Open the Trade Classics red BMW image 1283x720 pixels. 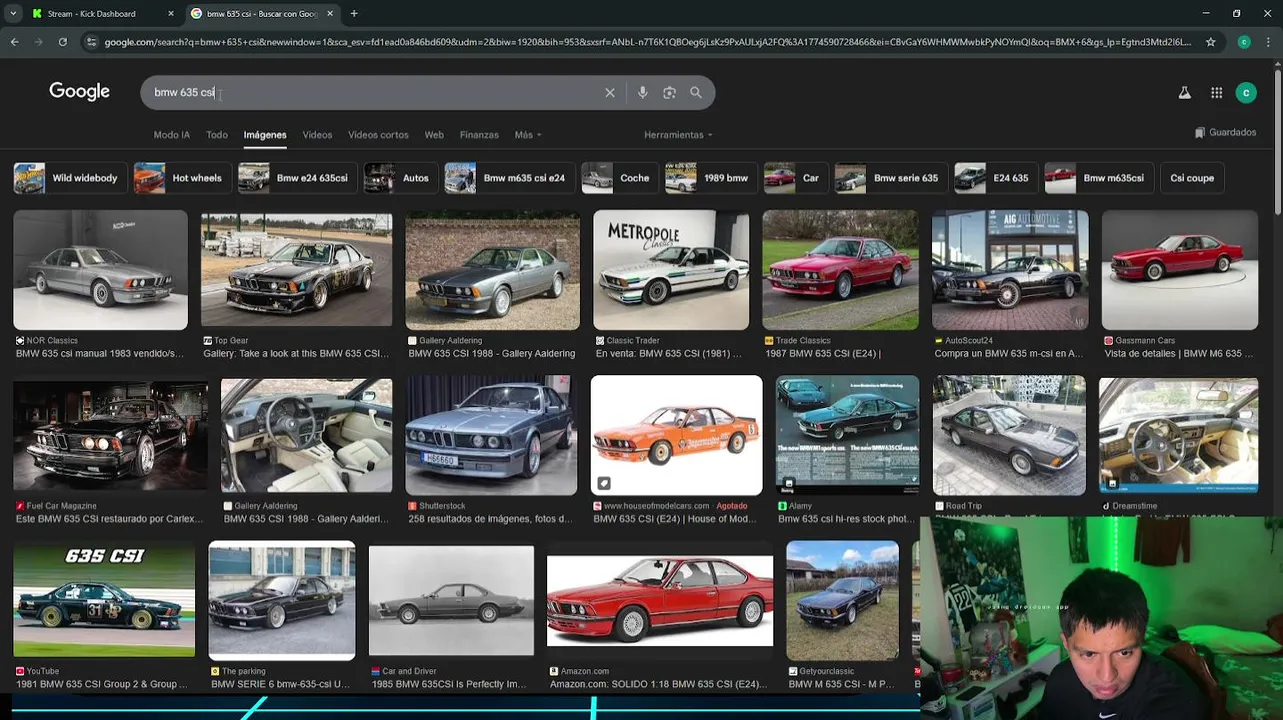(x=840, y=270)
